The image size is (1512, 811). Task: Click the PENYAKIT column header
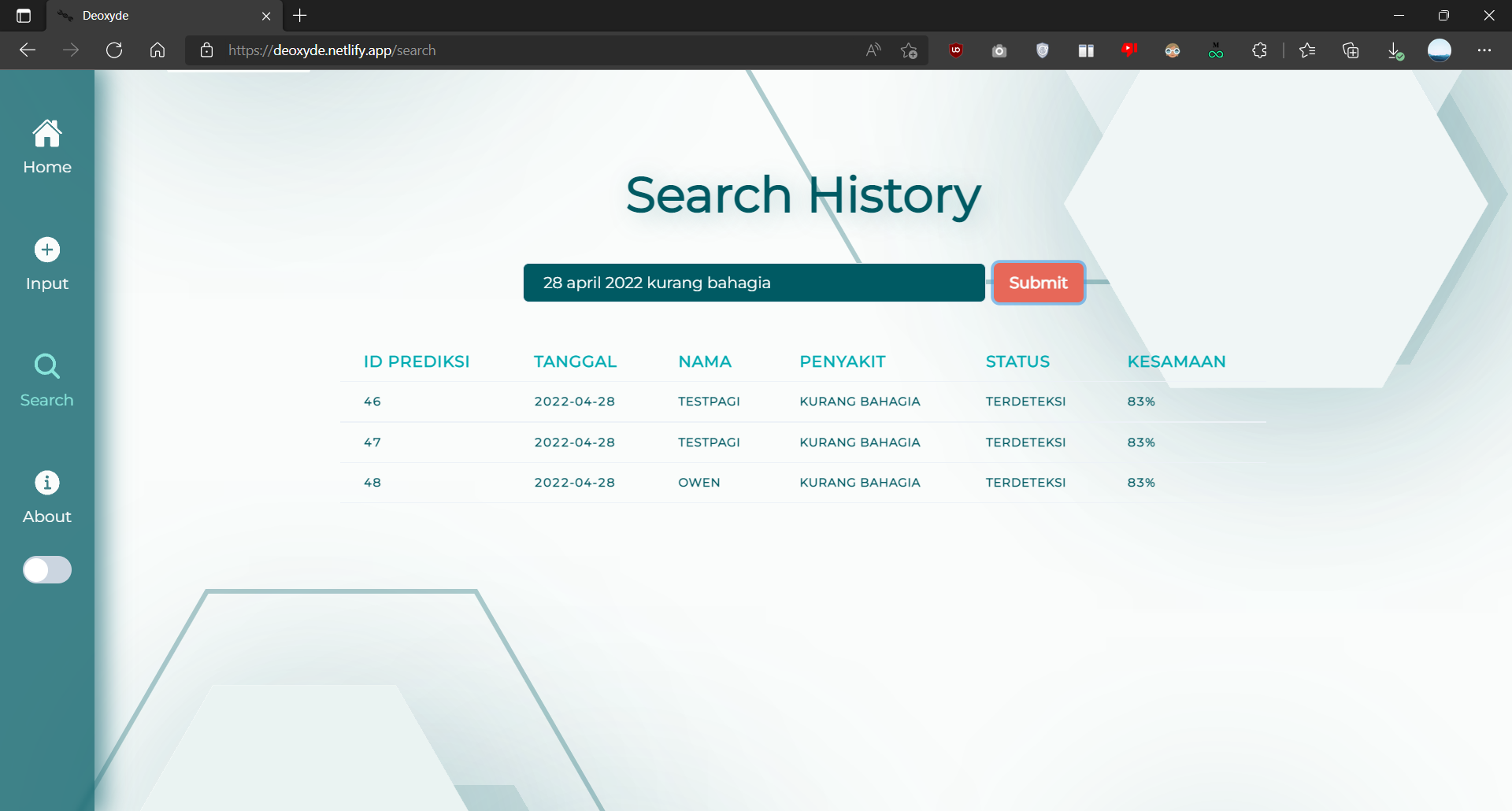tap(843, 361)
